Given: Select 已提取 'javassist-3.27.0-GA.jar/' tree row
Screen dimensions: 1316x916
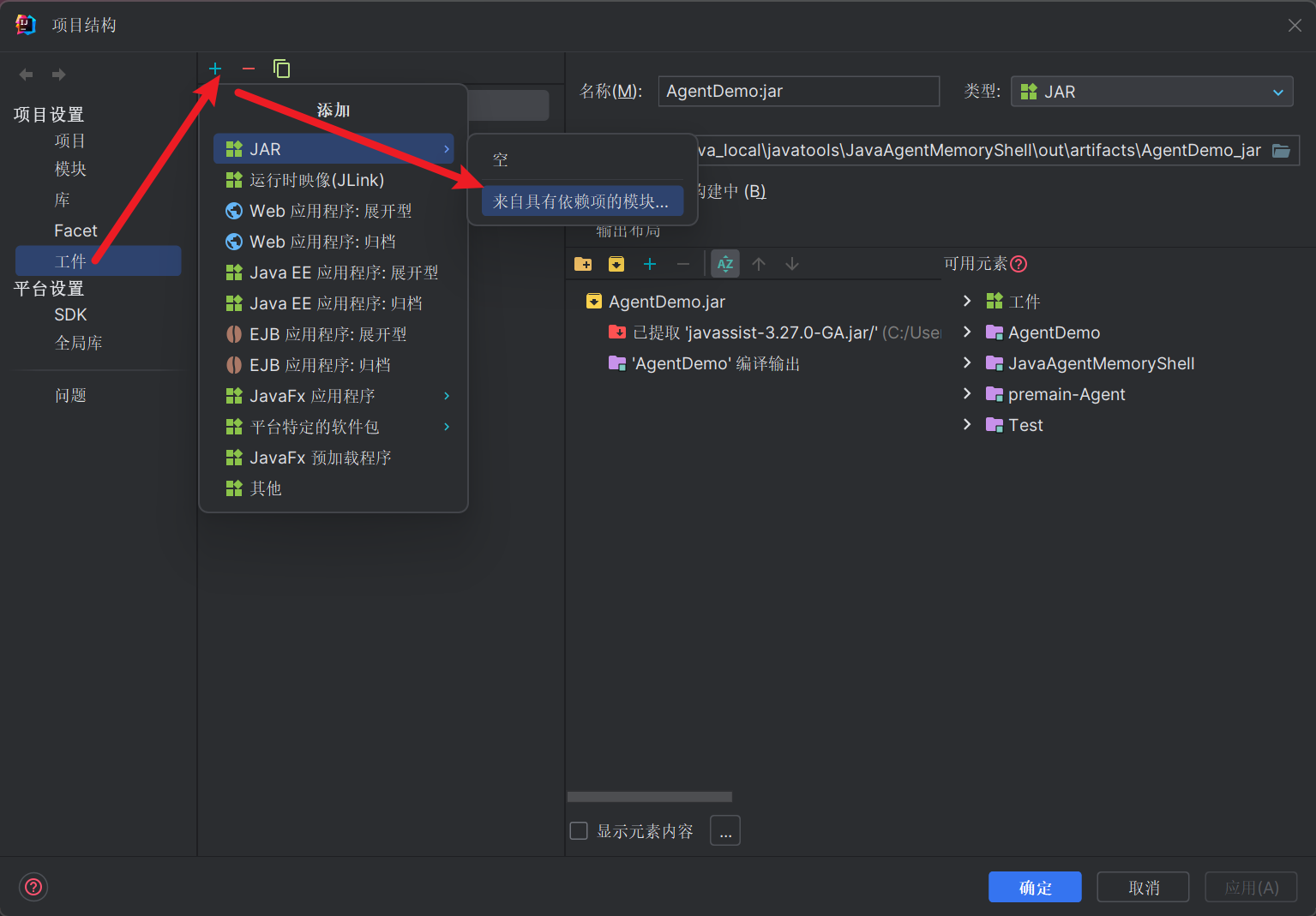Looking at the screenshot, I should [774, 332].
